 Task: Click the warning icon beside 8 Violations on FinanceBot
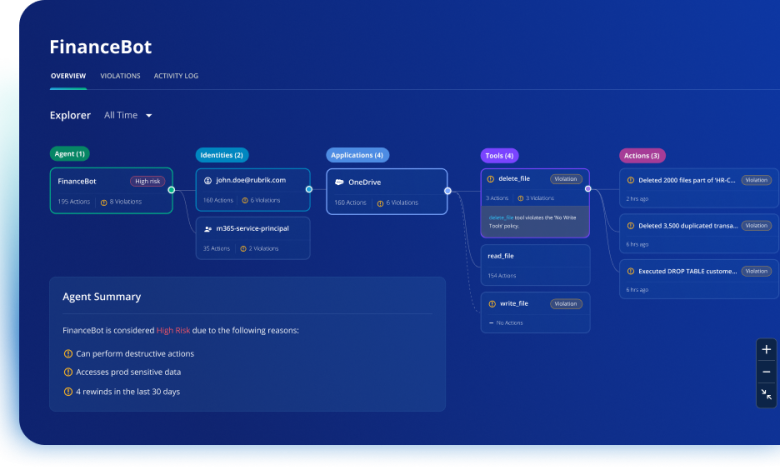point(104,202)
